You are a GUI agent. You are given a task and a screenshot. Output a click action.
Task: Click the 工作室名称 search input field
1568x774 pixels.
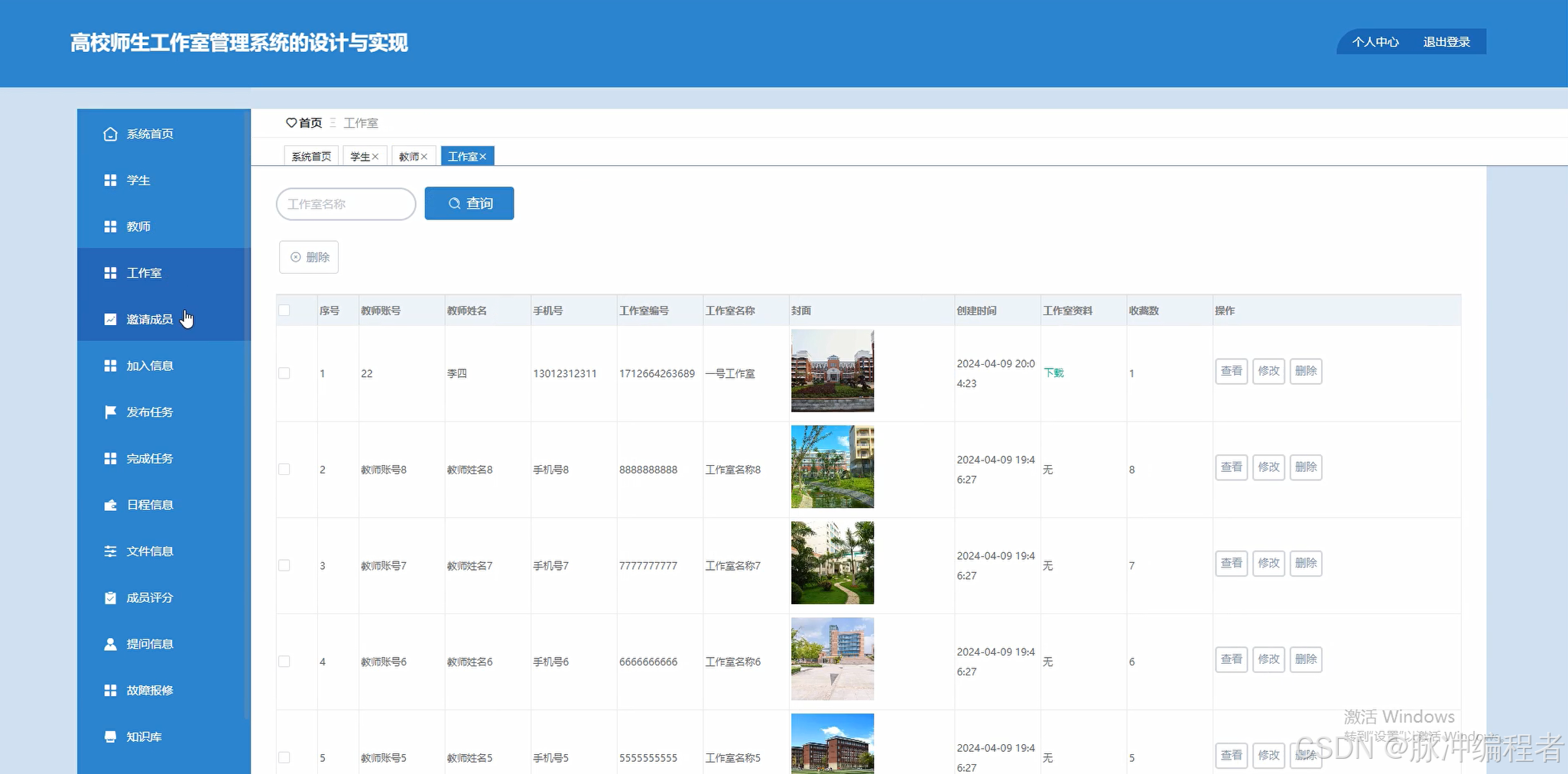pos(346,204)
